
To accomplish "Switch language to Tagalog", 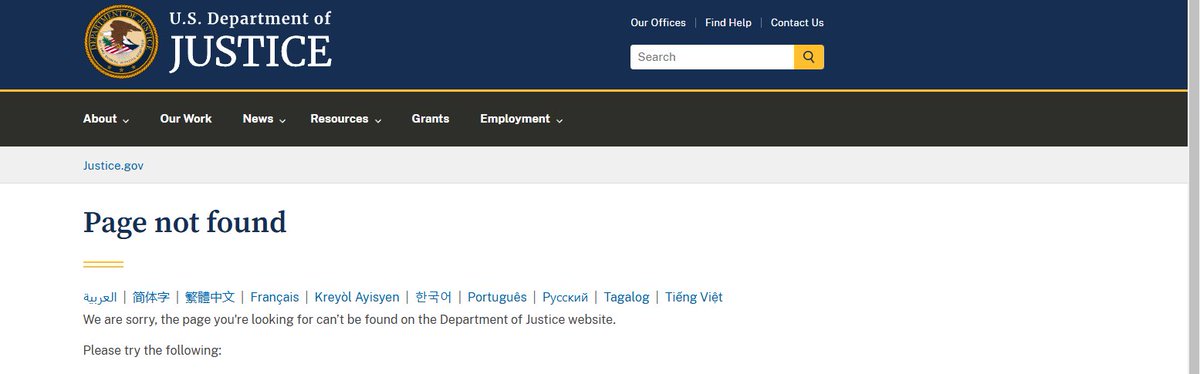I will [x=627, y=297].
